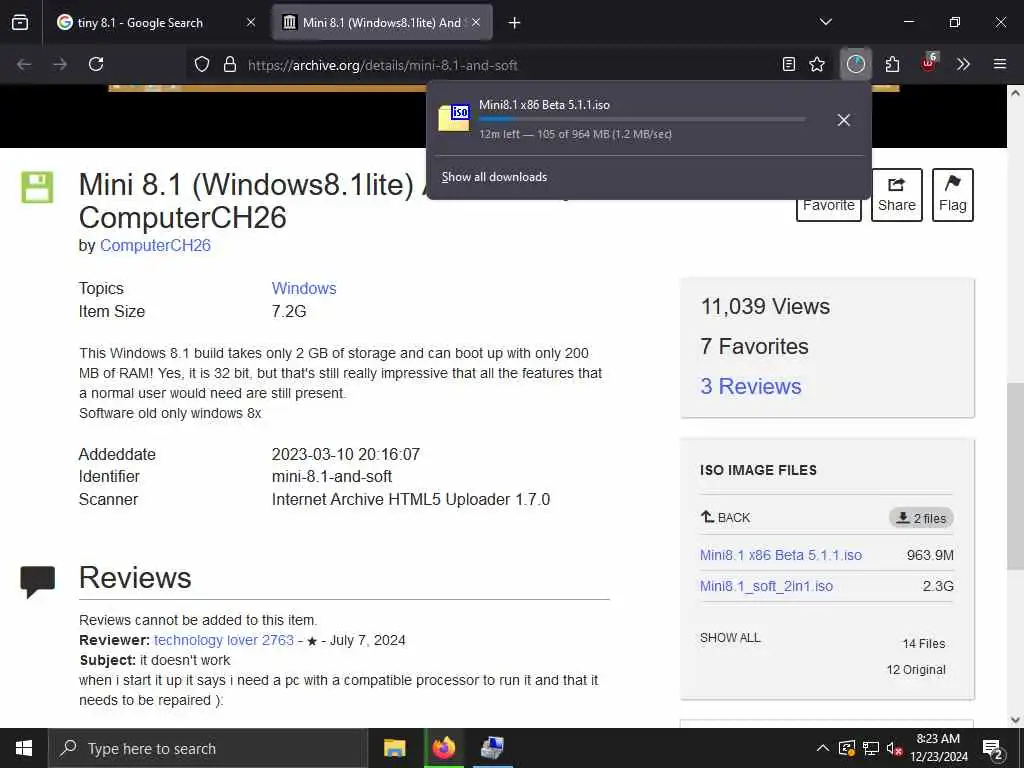Viewport: 1024px width, 768px height.
Task: Show more tools overflow chevrons
Action: [x=963, y=64]
